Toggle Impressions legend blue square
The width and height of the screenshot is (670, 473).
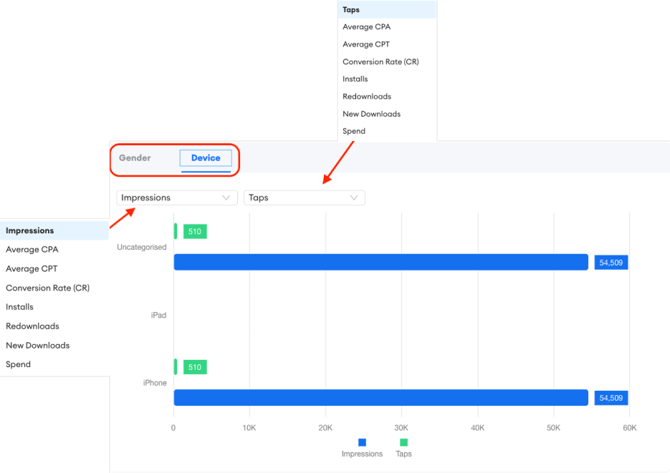point(362,442)
